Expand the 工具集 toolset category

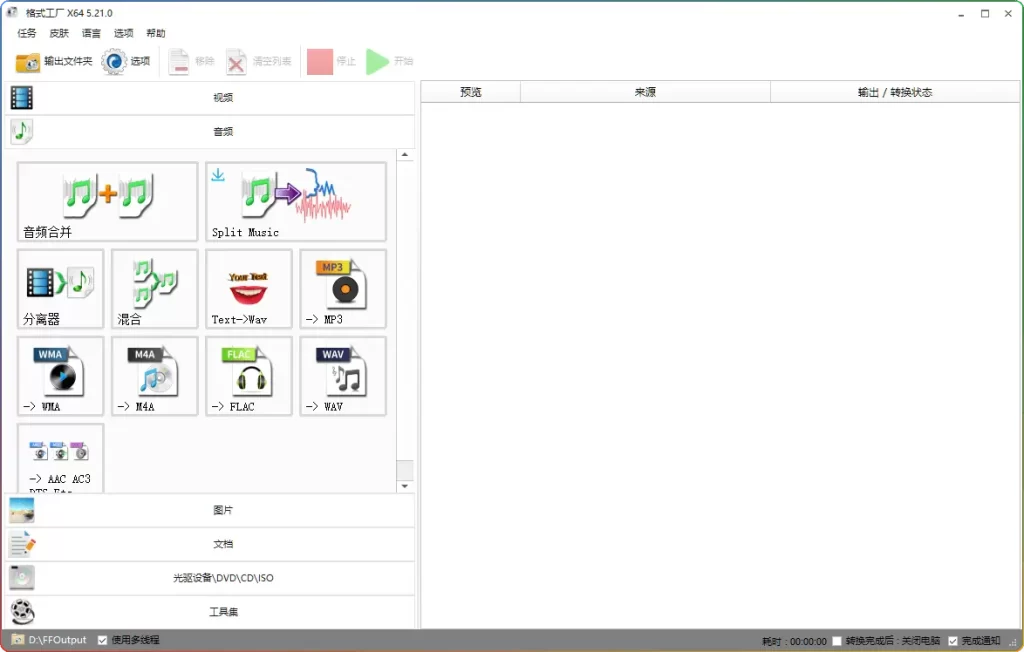click(x=210, y=612)
